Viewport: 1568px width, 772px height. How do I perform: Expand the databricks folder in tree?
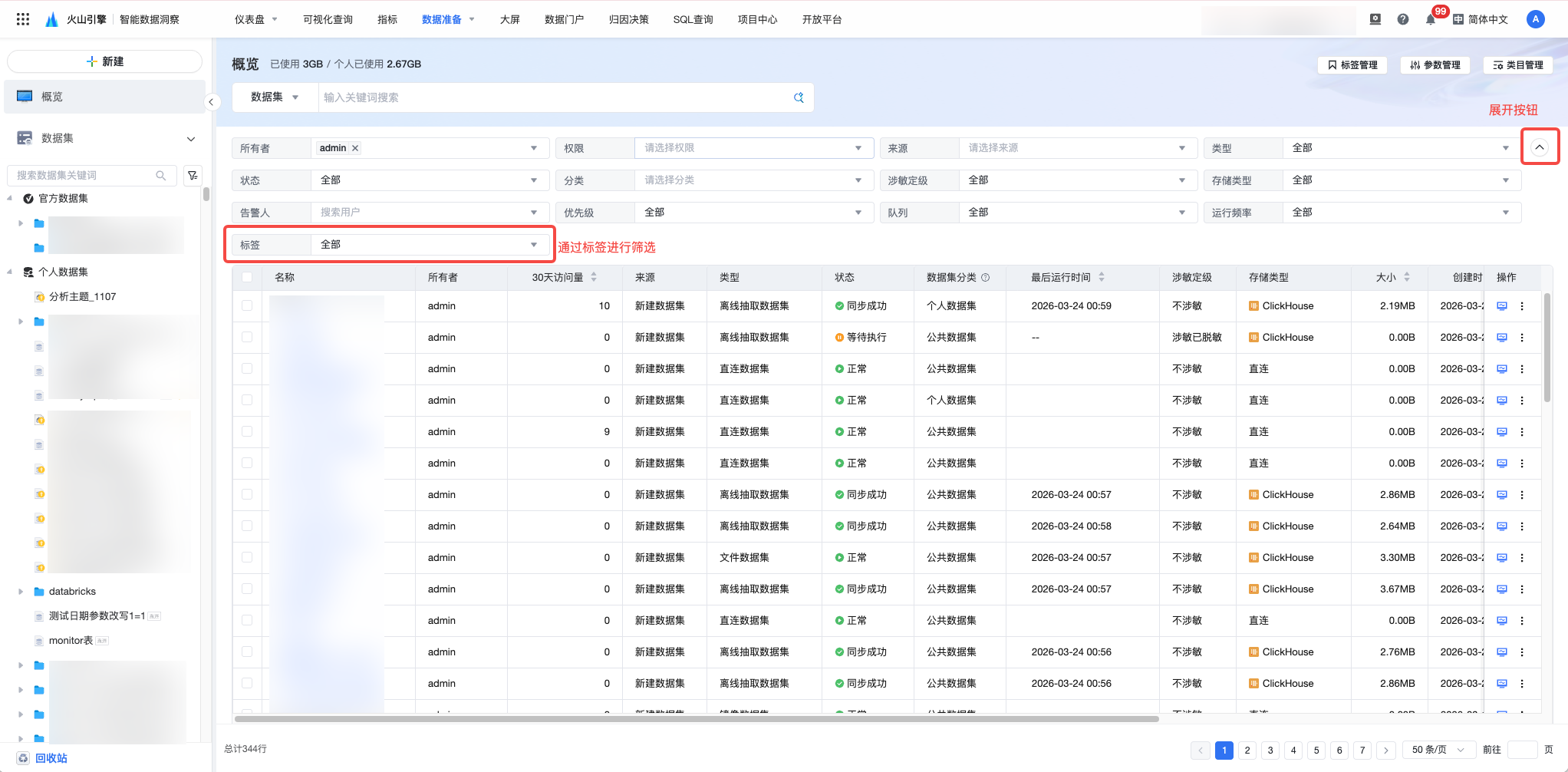click(21, 592)
